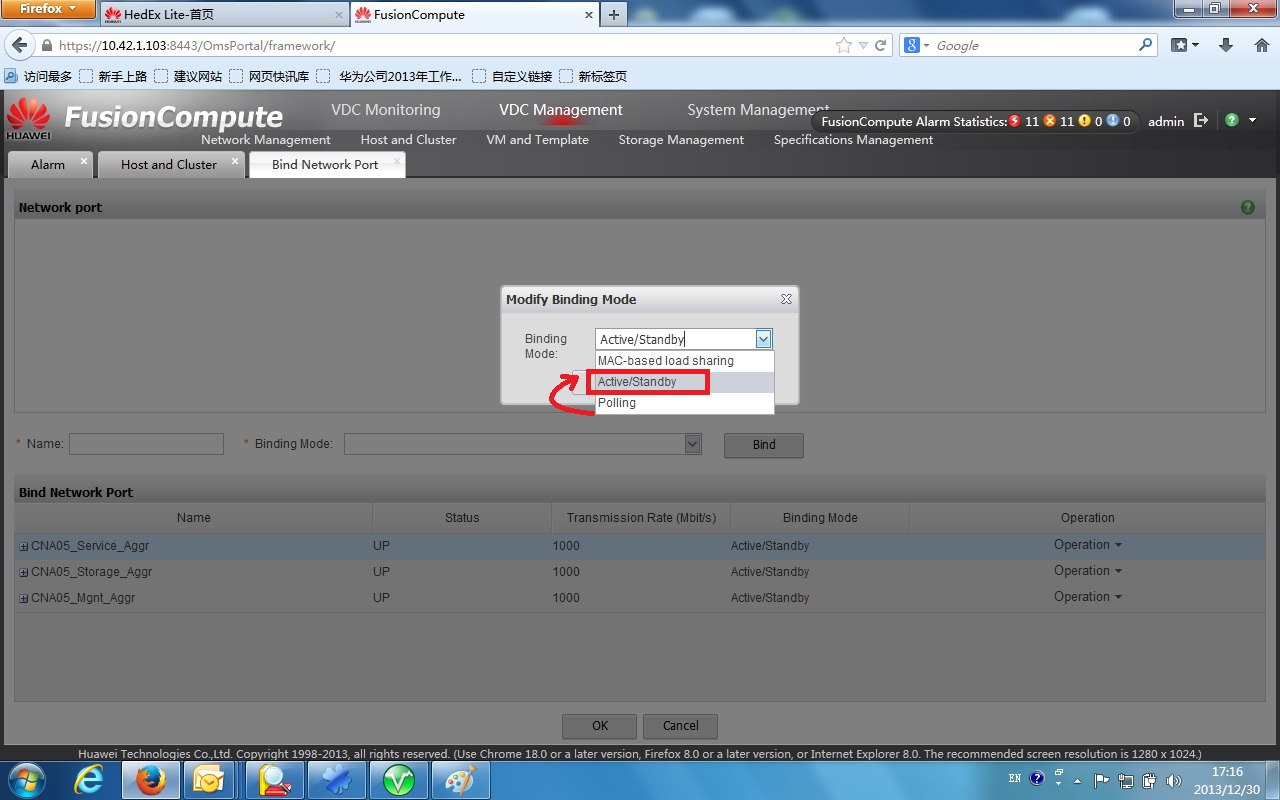The height and width of the screenshot is (800, 1280).
Task: Open the Firefox downloads arrow icon
Action: [x=1226, y=45]
